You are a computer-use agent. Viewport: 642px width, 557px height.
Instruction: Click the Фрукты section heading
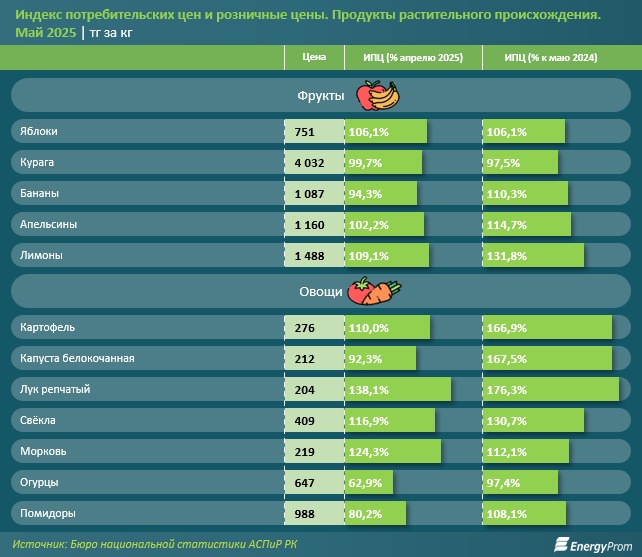point(321,96)
